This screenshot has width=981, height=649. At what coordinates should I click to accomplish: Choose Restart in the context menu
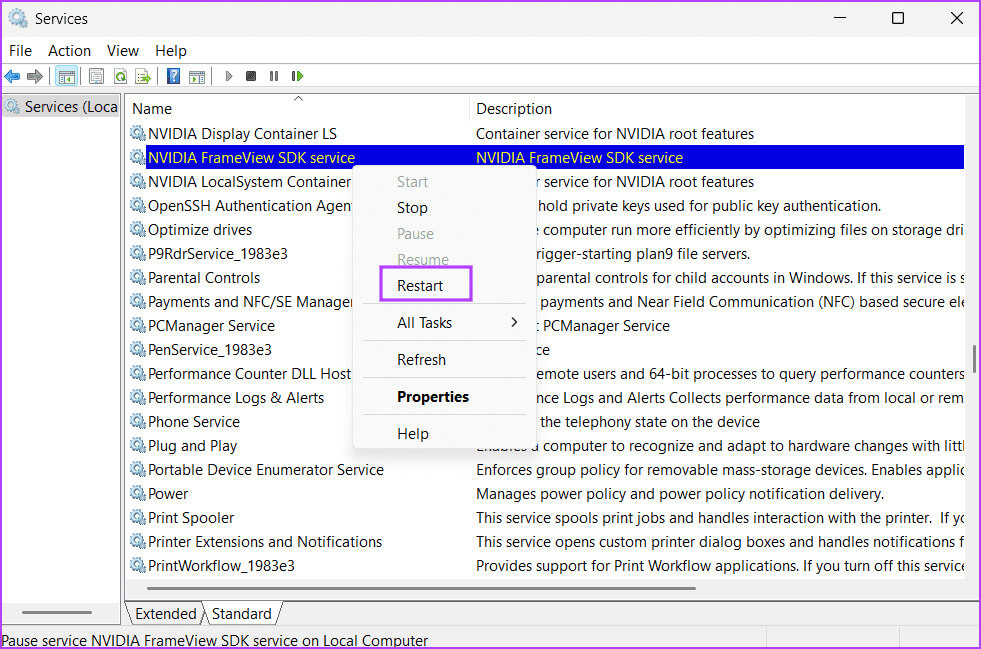tap(420, 286)
